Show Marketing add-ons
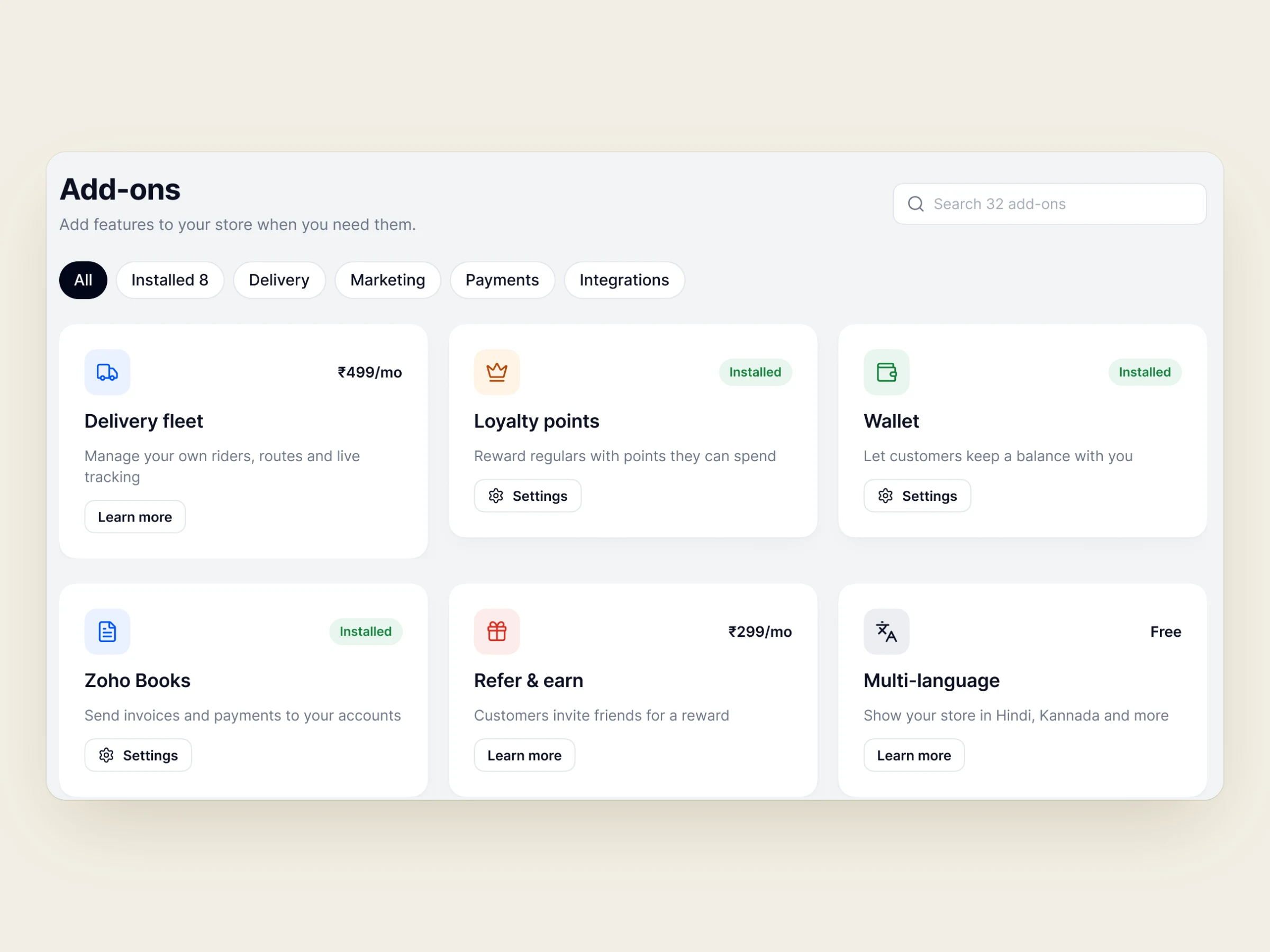 (x=387, y=280)
